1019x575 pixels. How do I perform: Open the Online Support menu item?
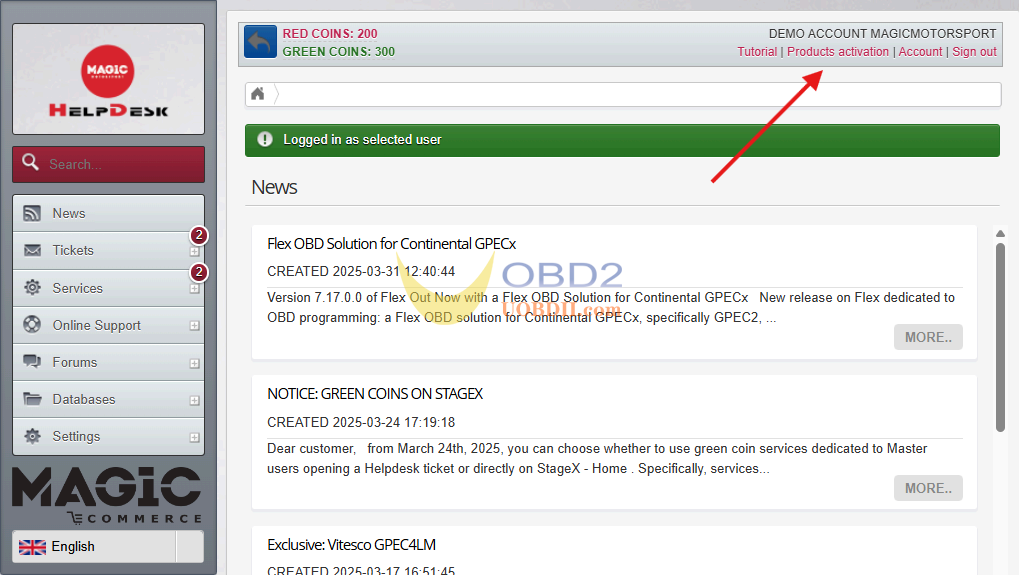109,325
